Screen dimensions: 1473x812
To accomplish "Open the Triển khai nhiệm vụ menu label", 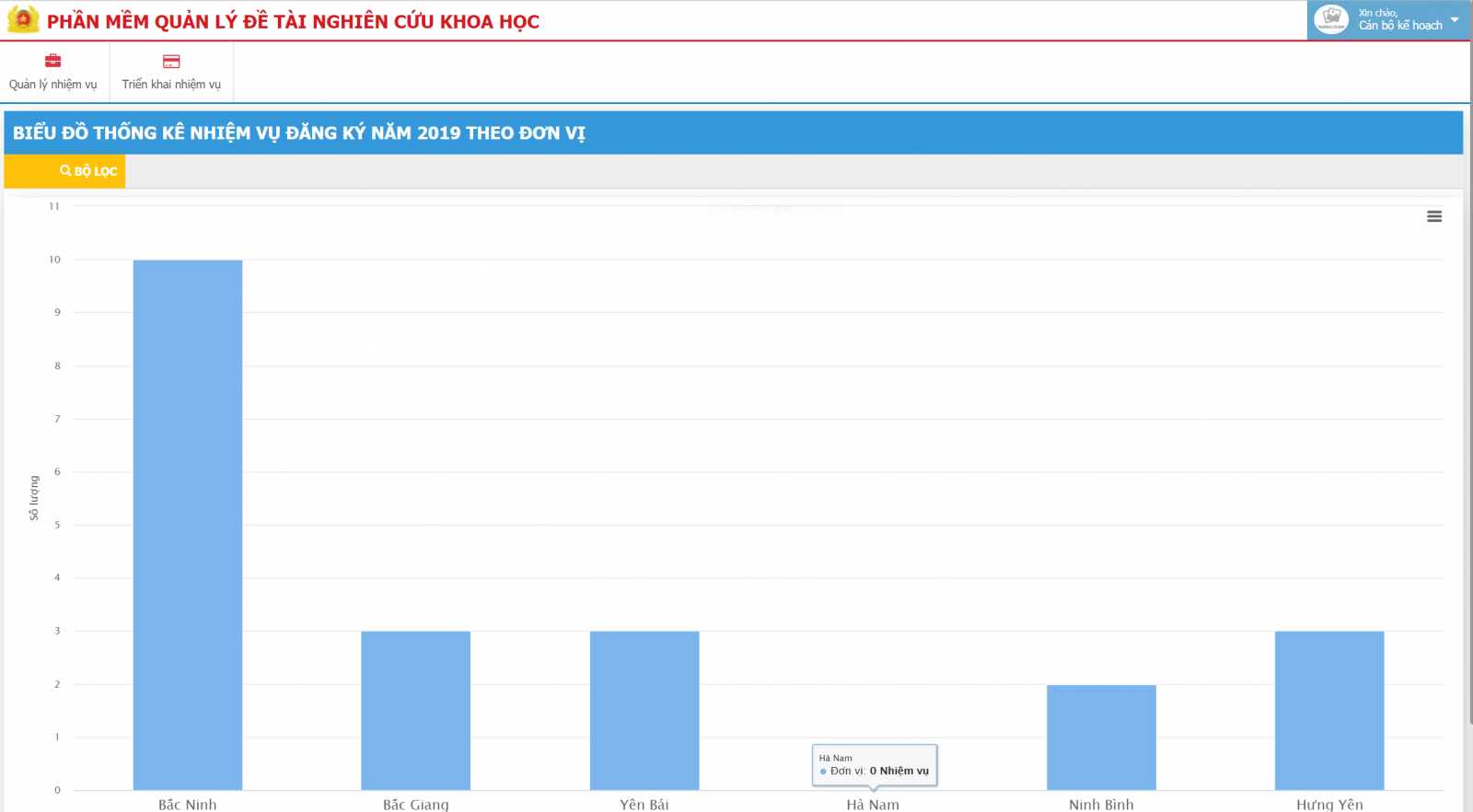I will click(171, 85).
